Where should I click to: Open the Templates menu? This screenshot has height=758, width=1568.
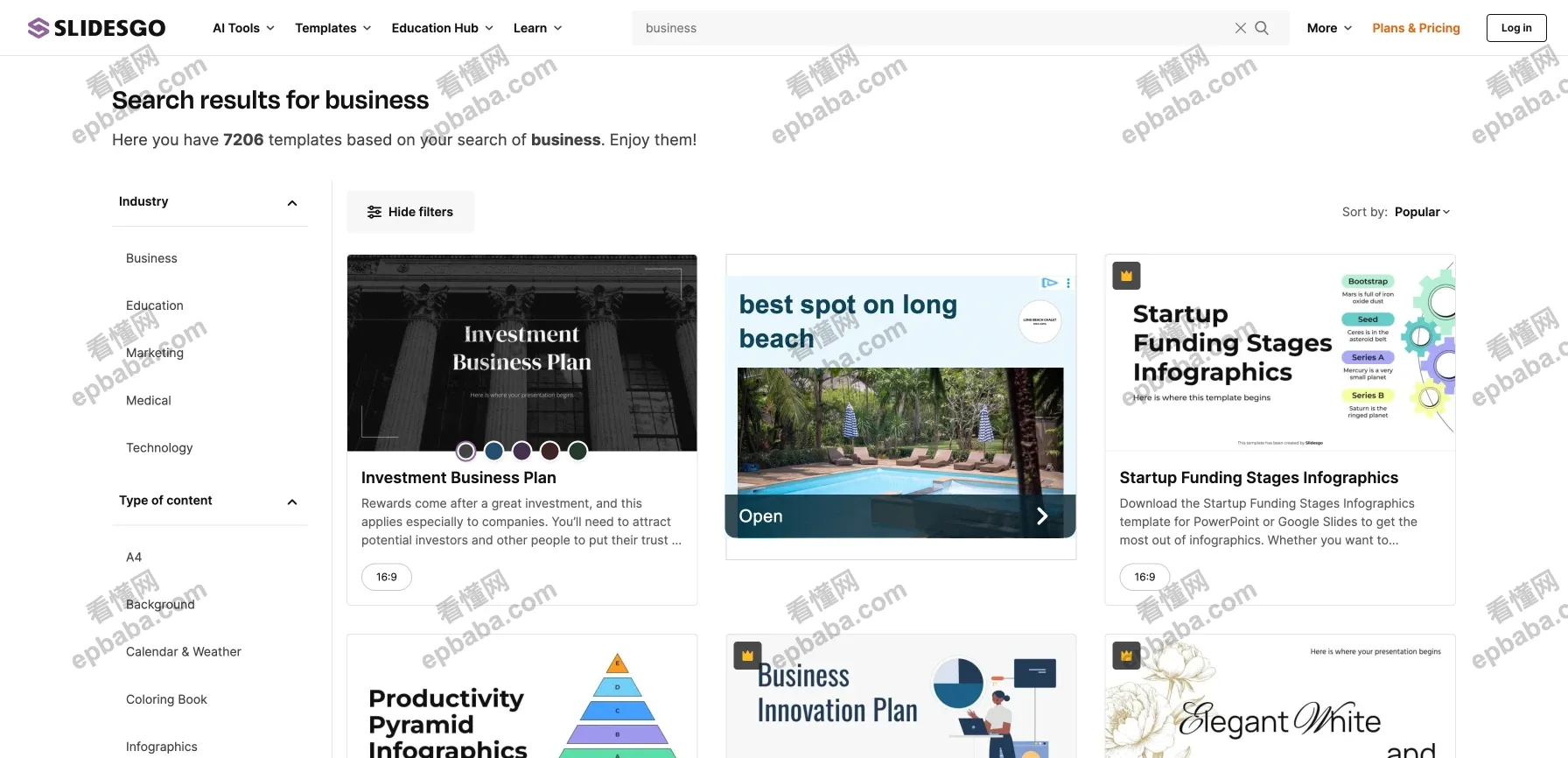click(332, 28)
